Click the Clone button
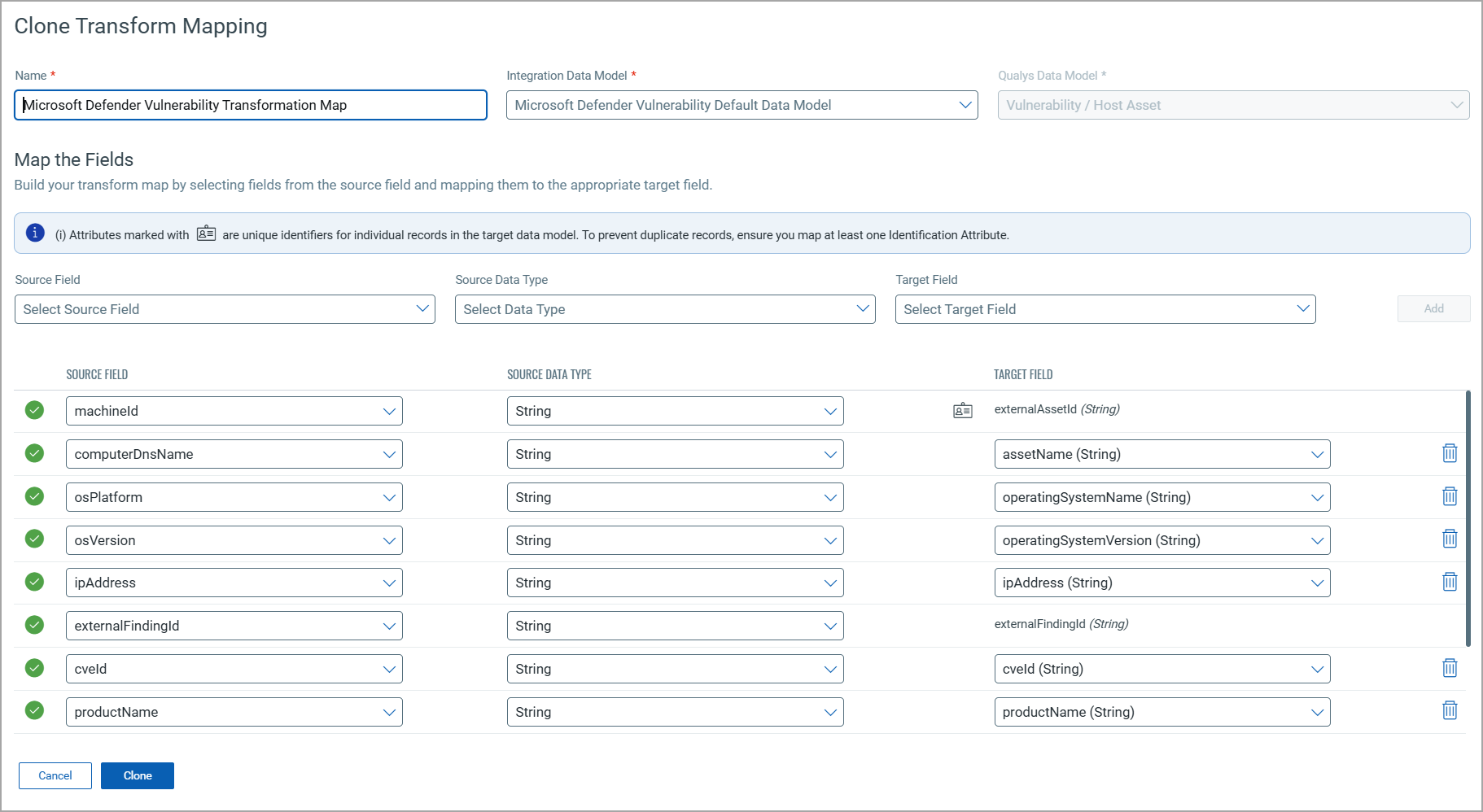Screen dimensions: 1483x812 coord(138,775)
